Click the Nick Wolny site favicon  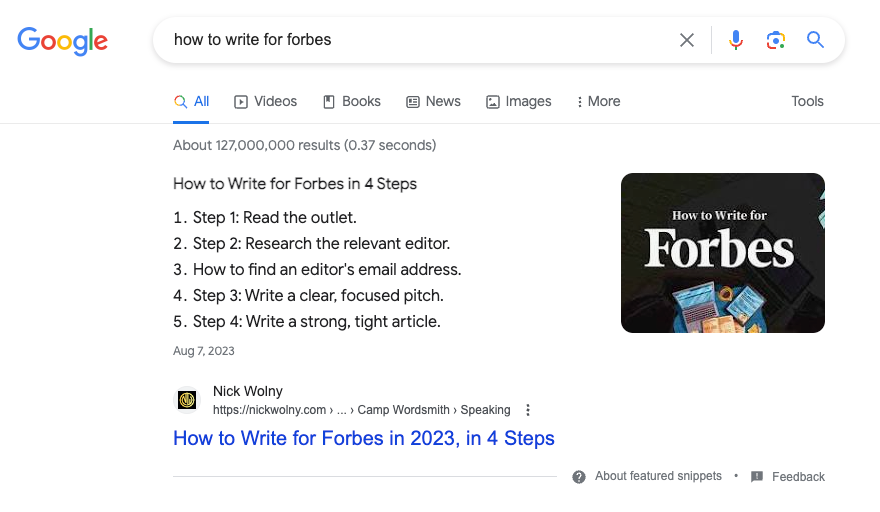click(x=187, y=400)
